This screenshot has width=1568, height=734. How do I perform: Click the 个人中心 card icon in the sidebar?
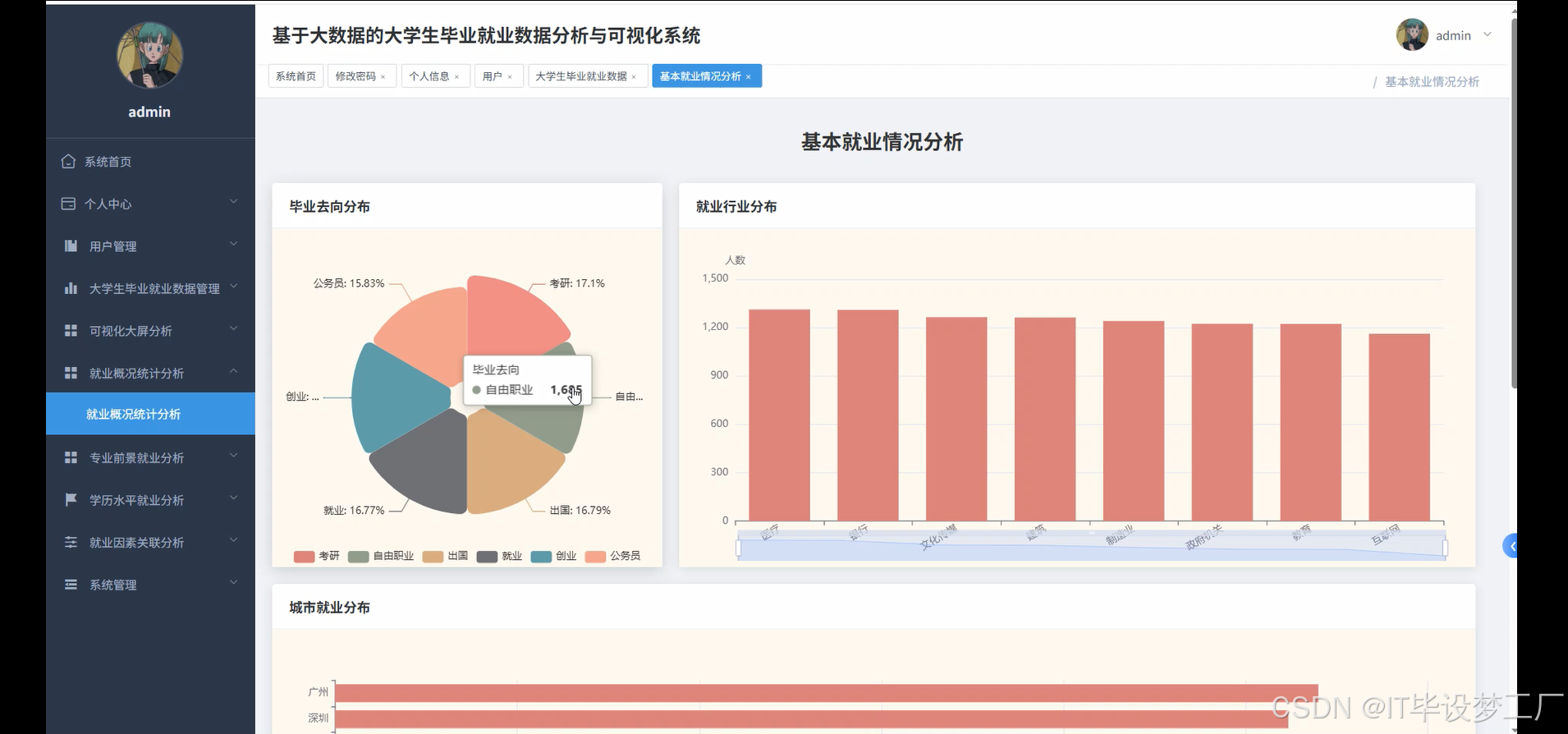[68, 204]
